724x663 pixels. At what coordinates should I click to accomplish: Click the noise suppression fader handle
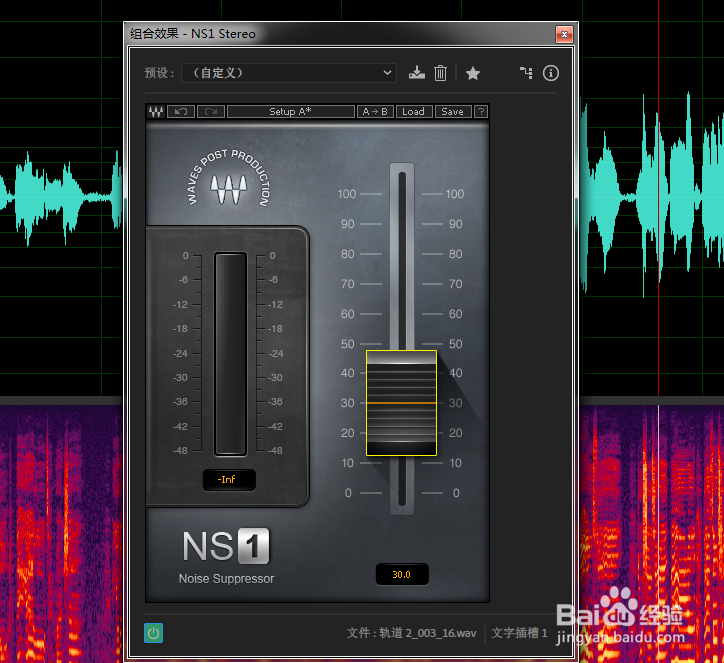401,403
